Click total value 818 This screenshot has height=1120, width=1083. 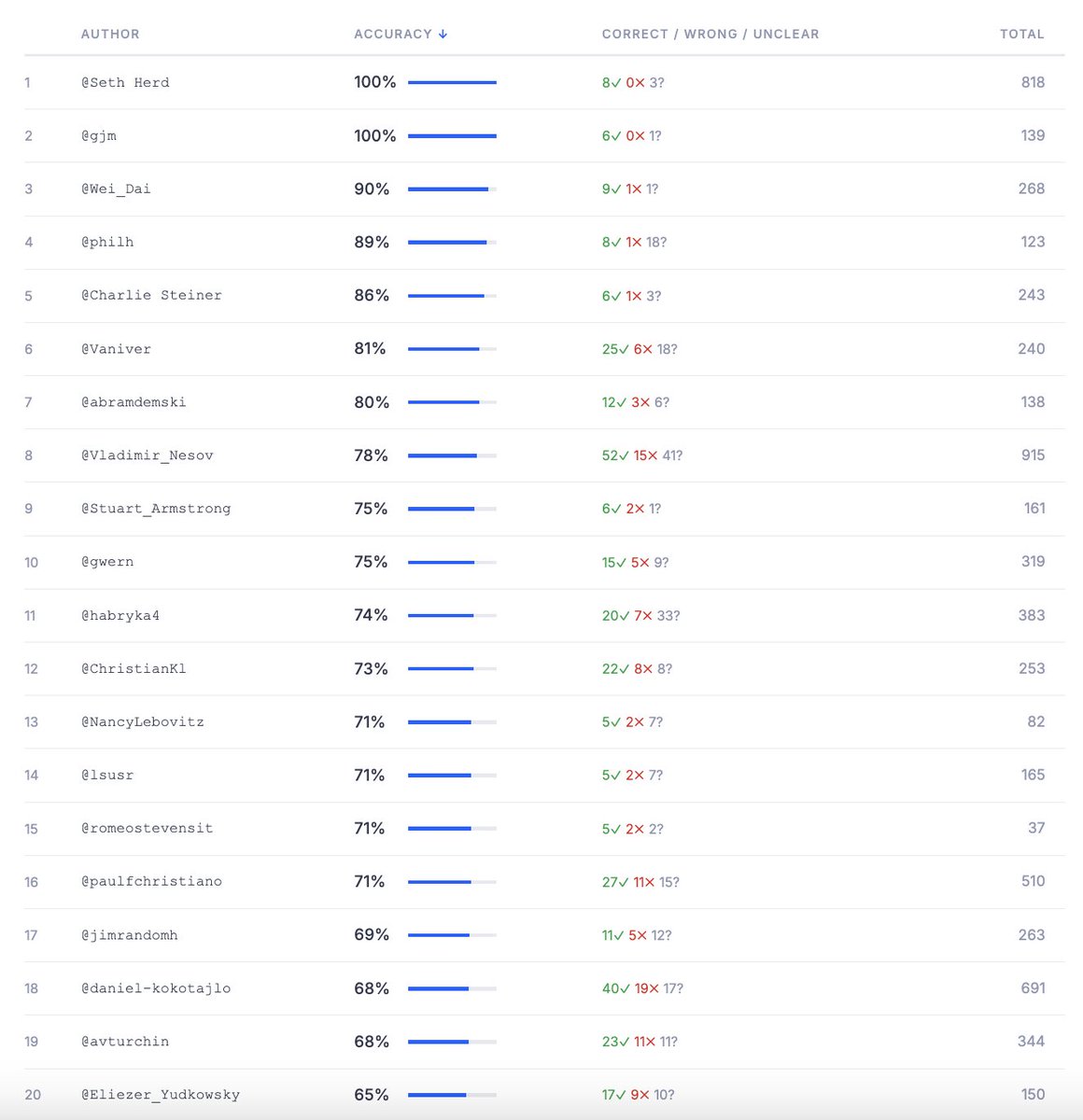tap(1033, 82)
